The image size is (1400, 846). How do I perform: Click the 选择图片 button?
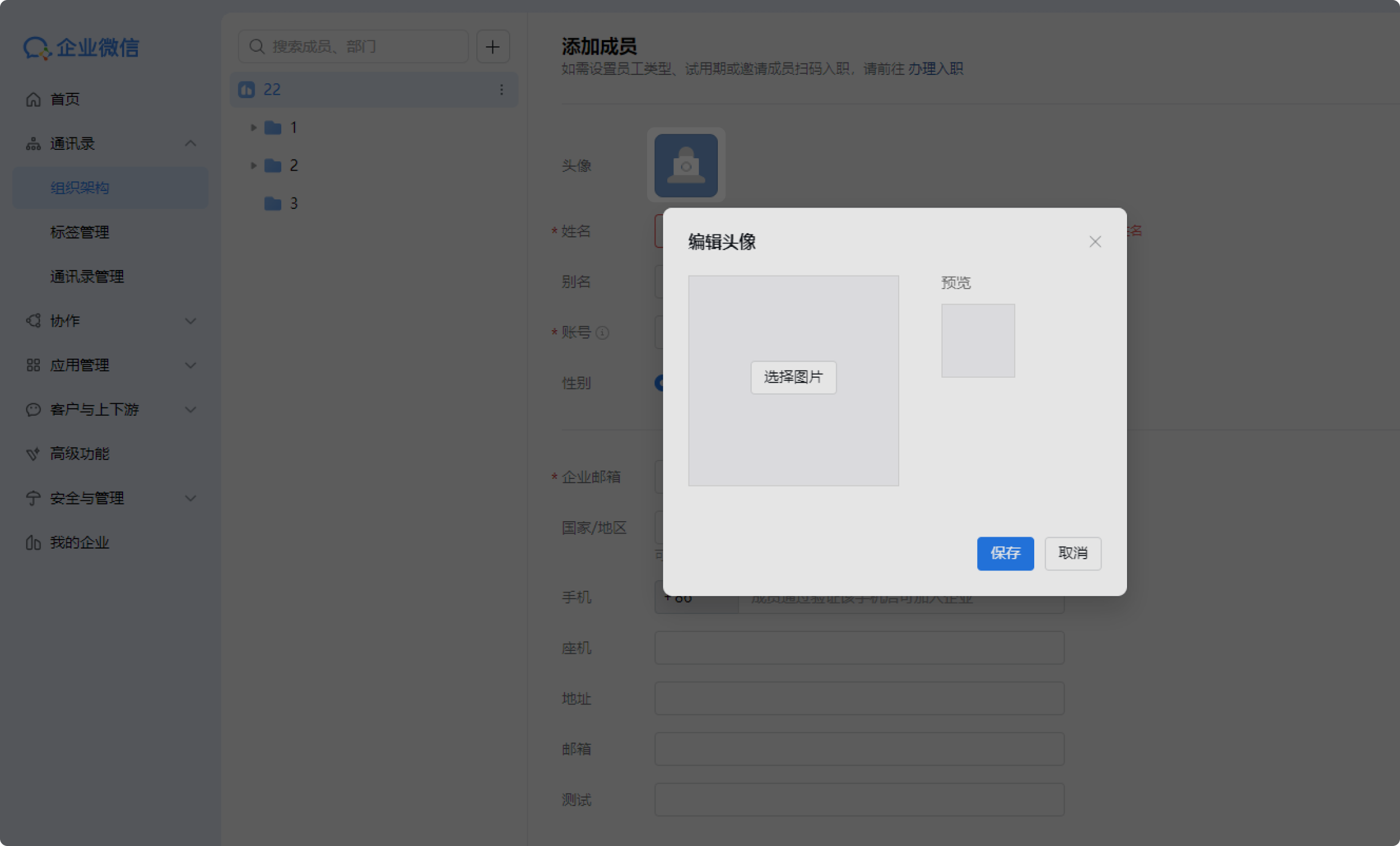click(793, 377)
